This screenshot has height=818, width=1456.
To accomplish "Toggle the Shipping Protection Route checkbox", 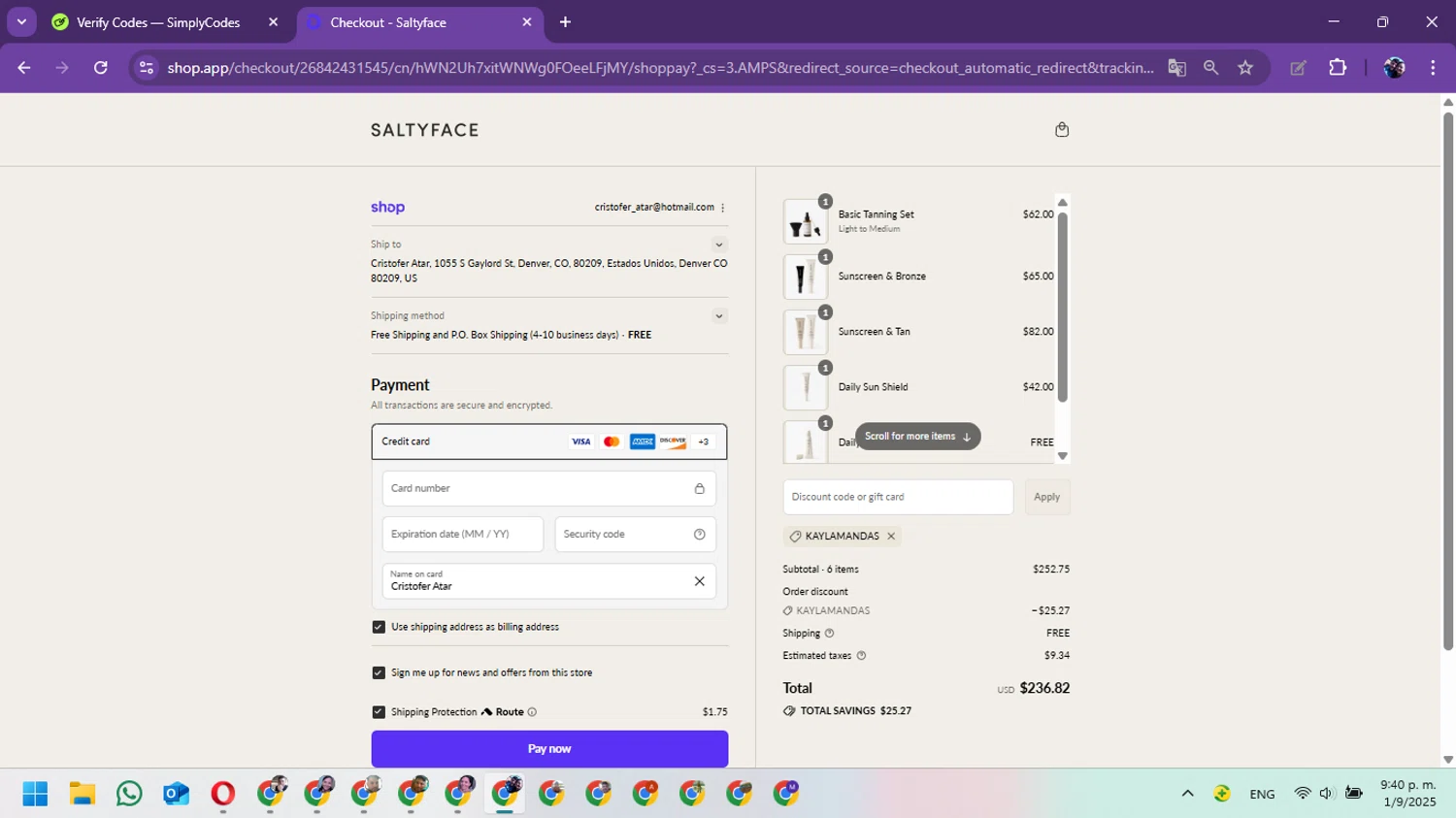I will pyautogui.click(x=379, y=712).
